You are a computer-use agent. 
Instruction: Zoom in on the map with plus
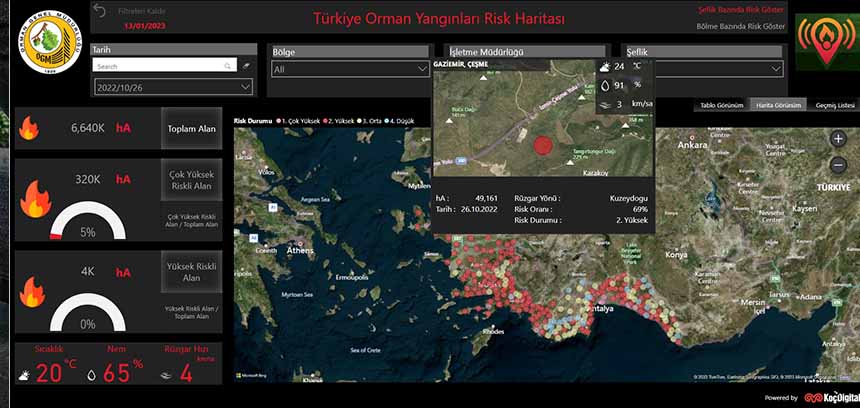(x=838, y=138)
